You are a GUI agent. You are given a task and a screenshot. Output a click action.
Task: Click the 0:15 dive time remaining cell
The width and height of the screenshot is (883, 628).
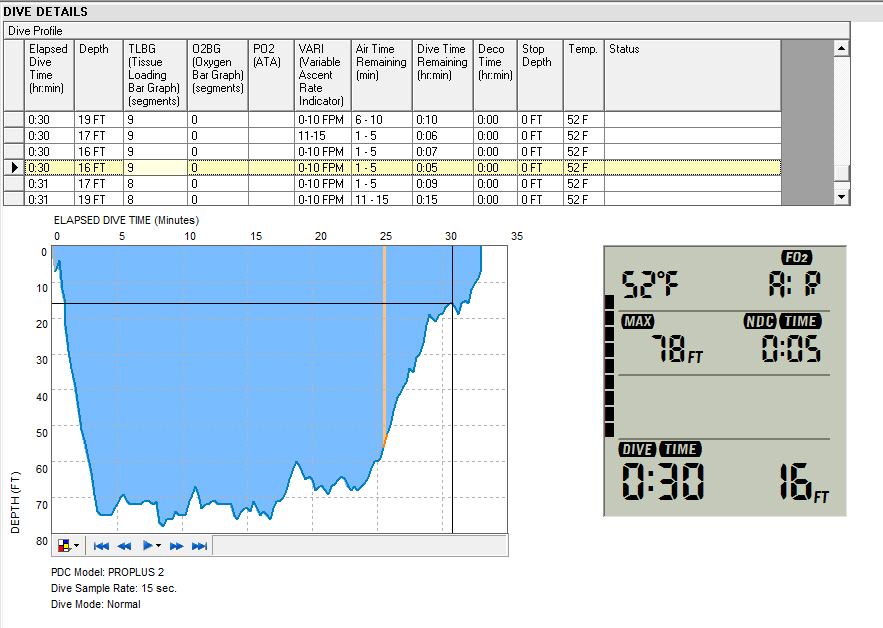coord(443,199)
